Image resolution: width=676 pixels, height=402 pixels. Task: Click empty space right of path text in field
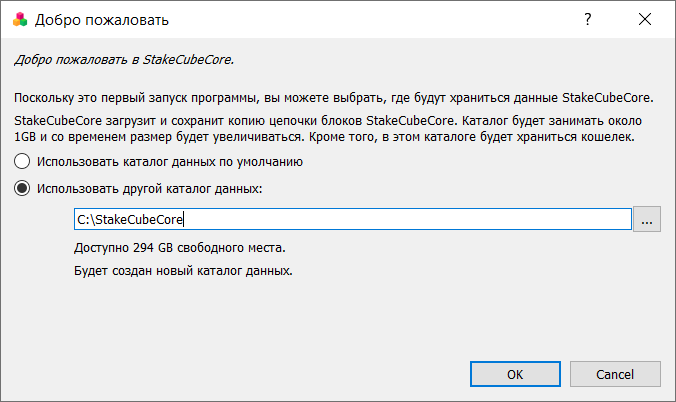coord(405,219)
